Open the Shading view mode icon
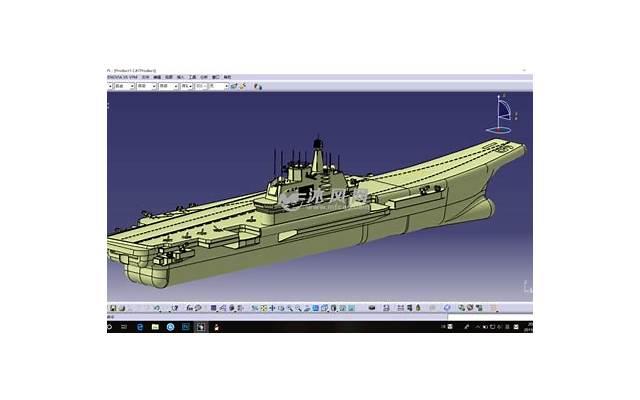The width and height of the screenshot is (640, 400). point(333,308)
